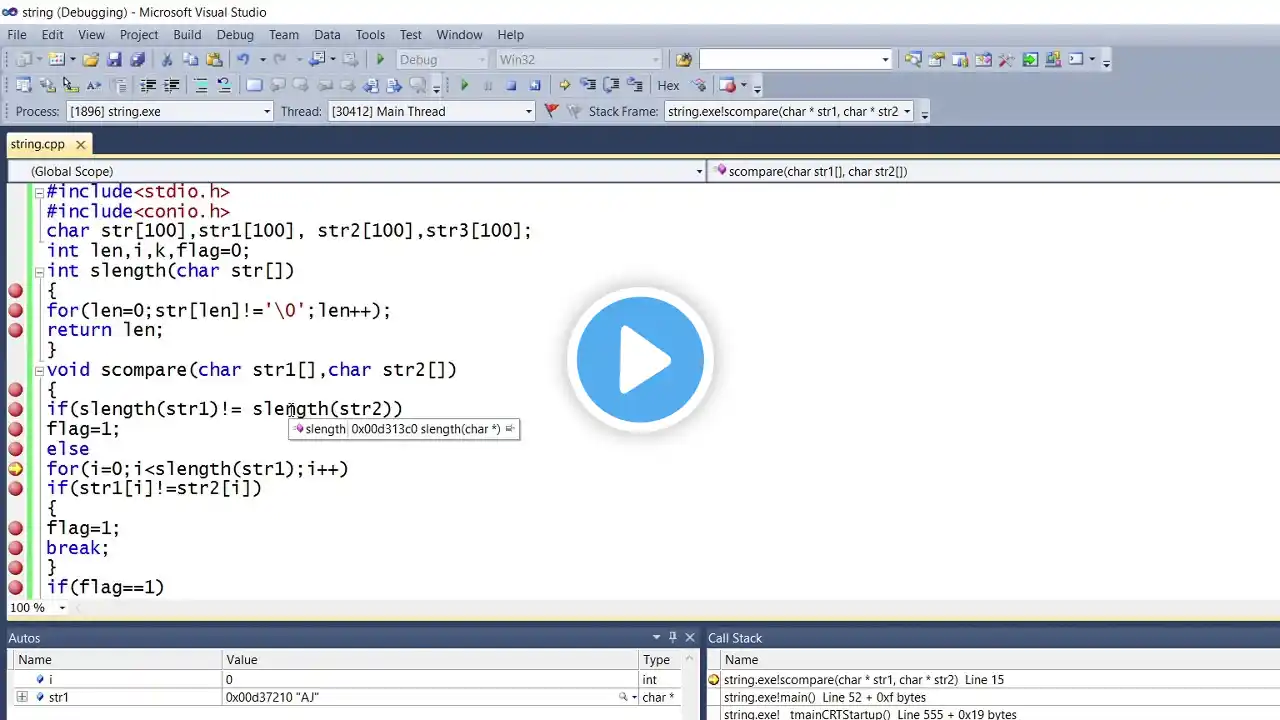
Task: Save the current file with the floppy icon
Action: [x=114, y=60]
